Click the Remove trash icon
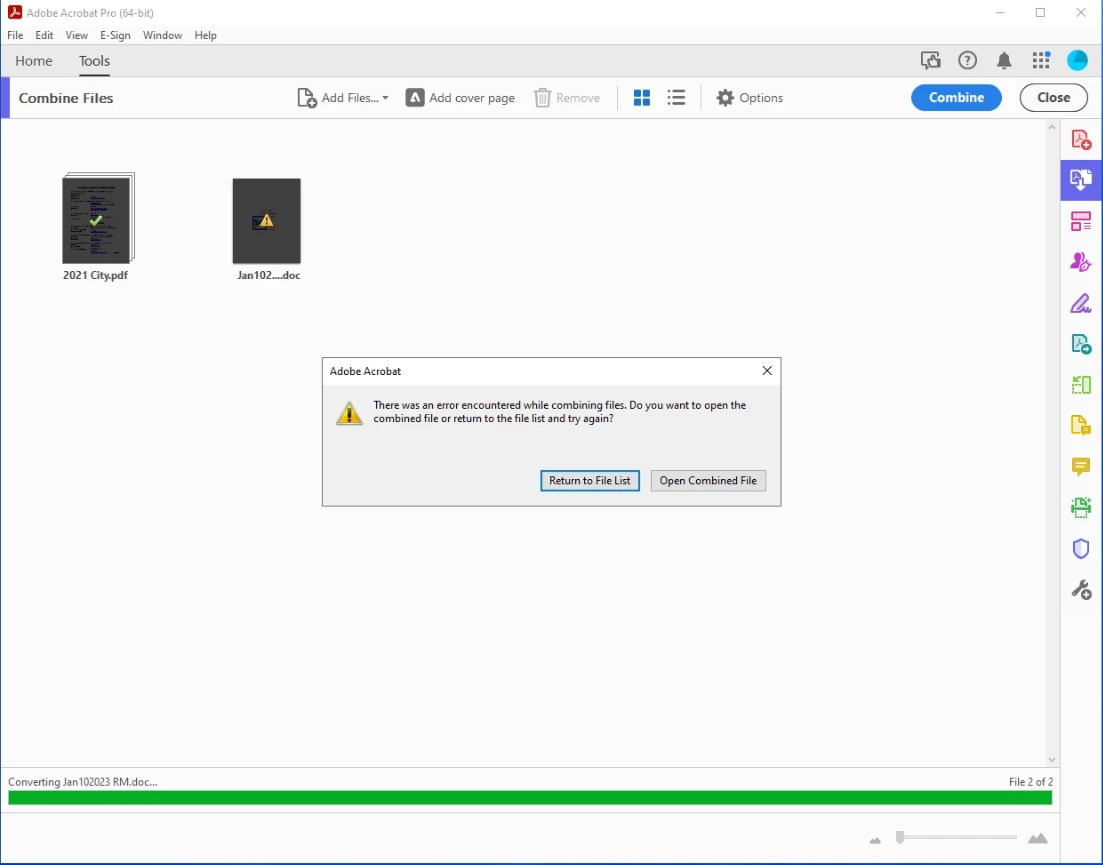Viewport: 1103px width, 865px height. coord(542,98)
